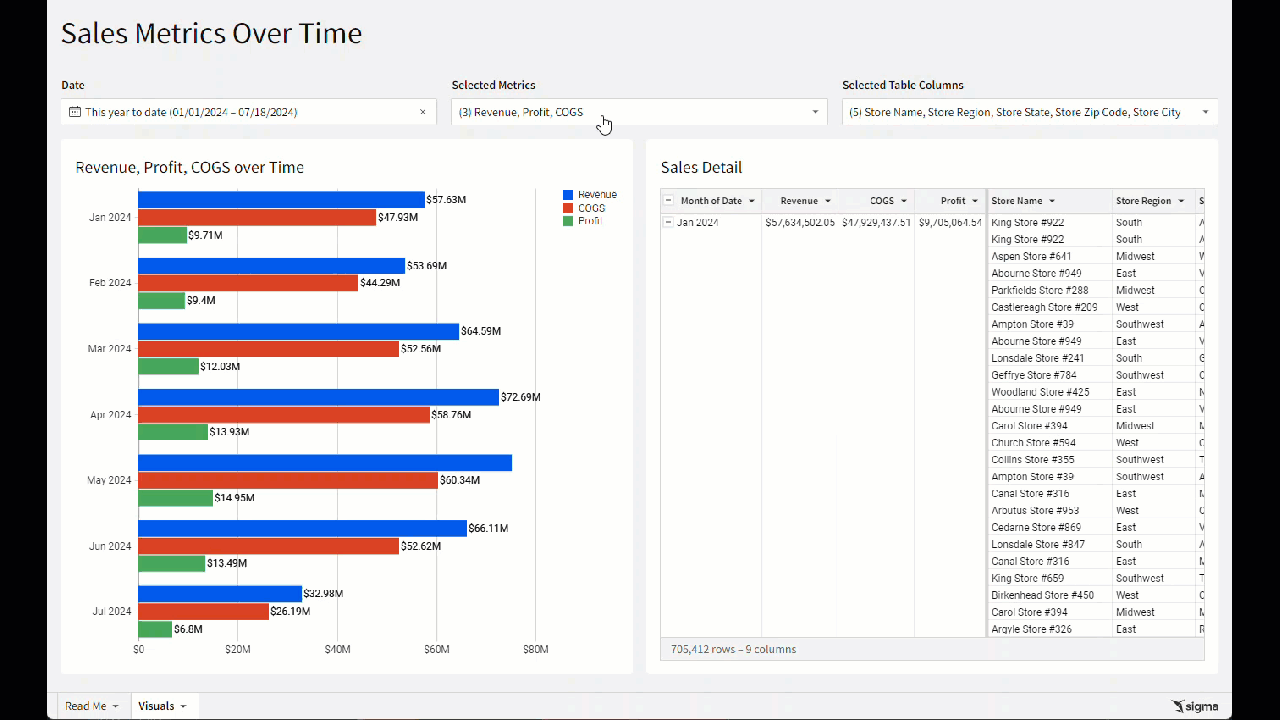Viewport: 1280px width, 720px height.
Task: Open the Month of Date column menu arrow
Action: 752,201
